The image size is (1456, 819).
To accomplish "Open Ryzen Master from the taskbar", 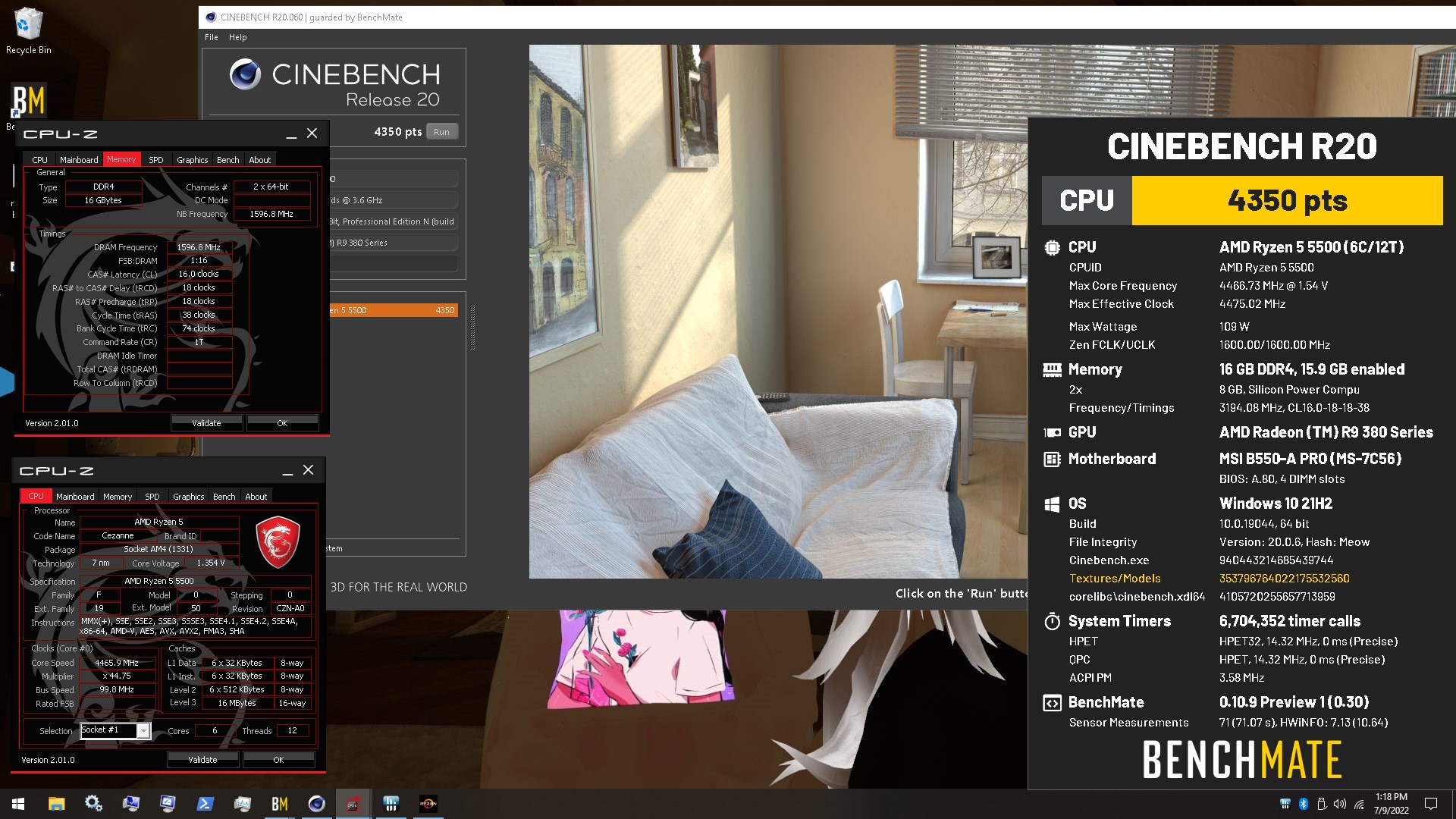I will pos(428,804).
